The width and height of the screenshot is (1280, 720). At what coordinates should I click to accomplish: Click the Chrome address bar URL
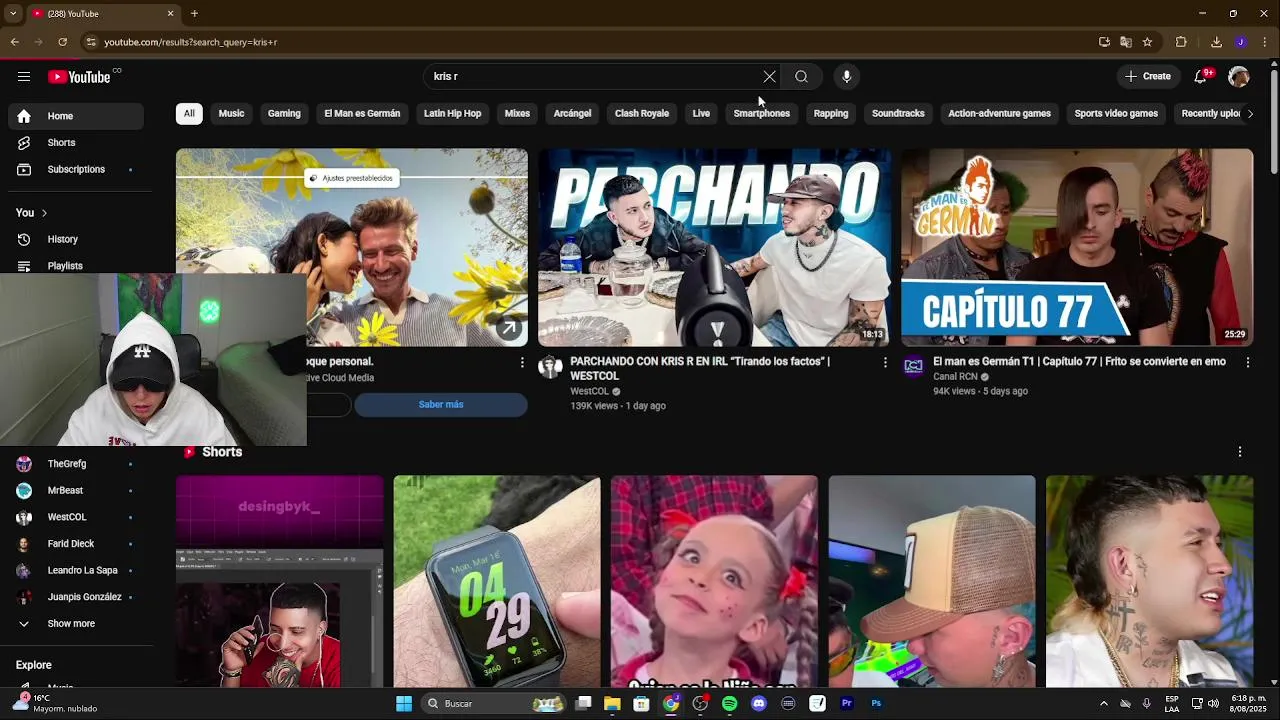pyautogui.click(x=191, y=42)
